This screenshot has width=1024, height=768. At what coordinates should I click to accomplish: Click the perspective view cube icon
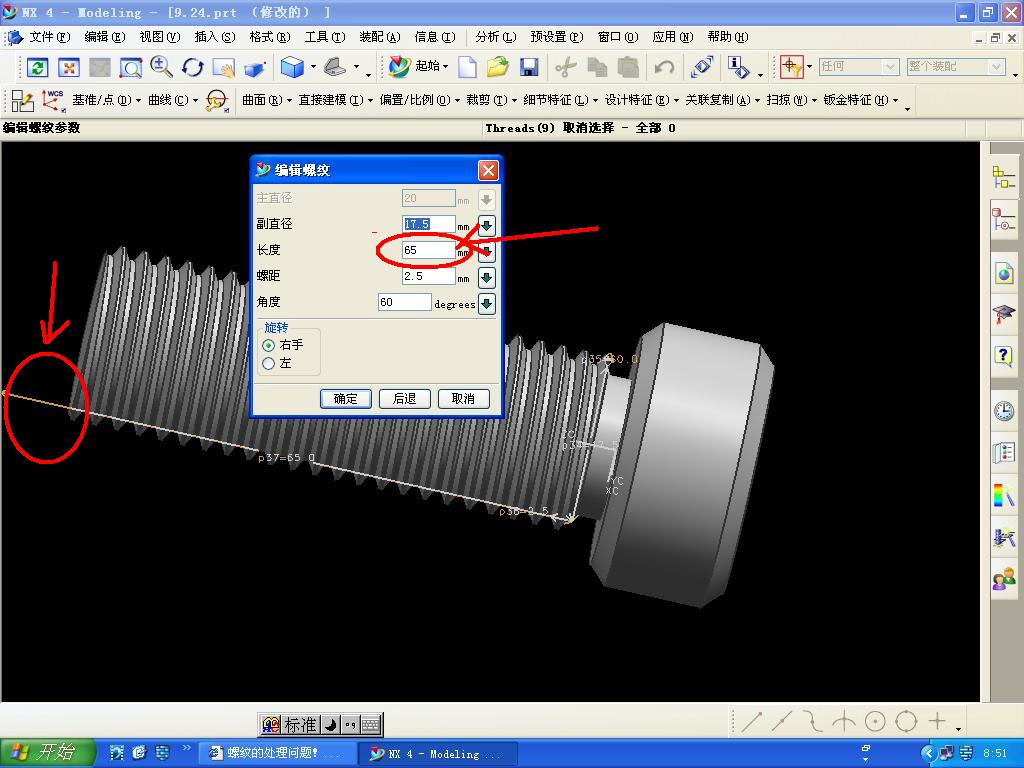pyautogui.click(x=255, y=67)
